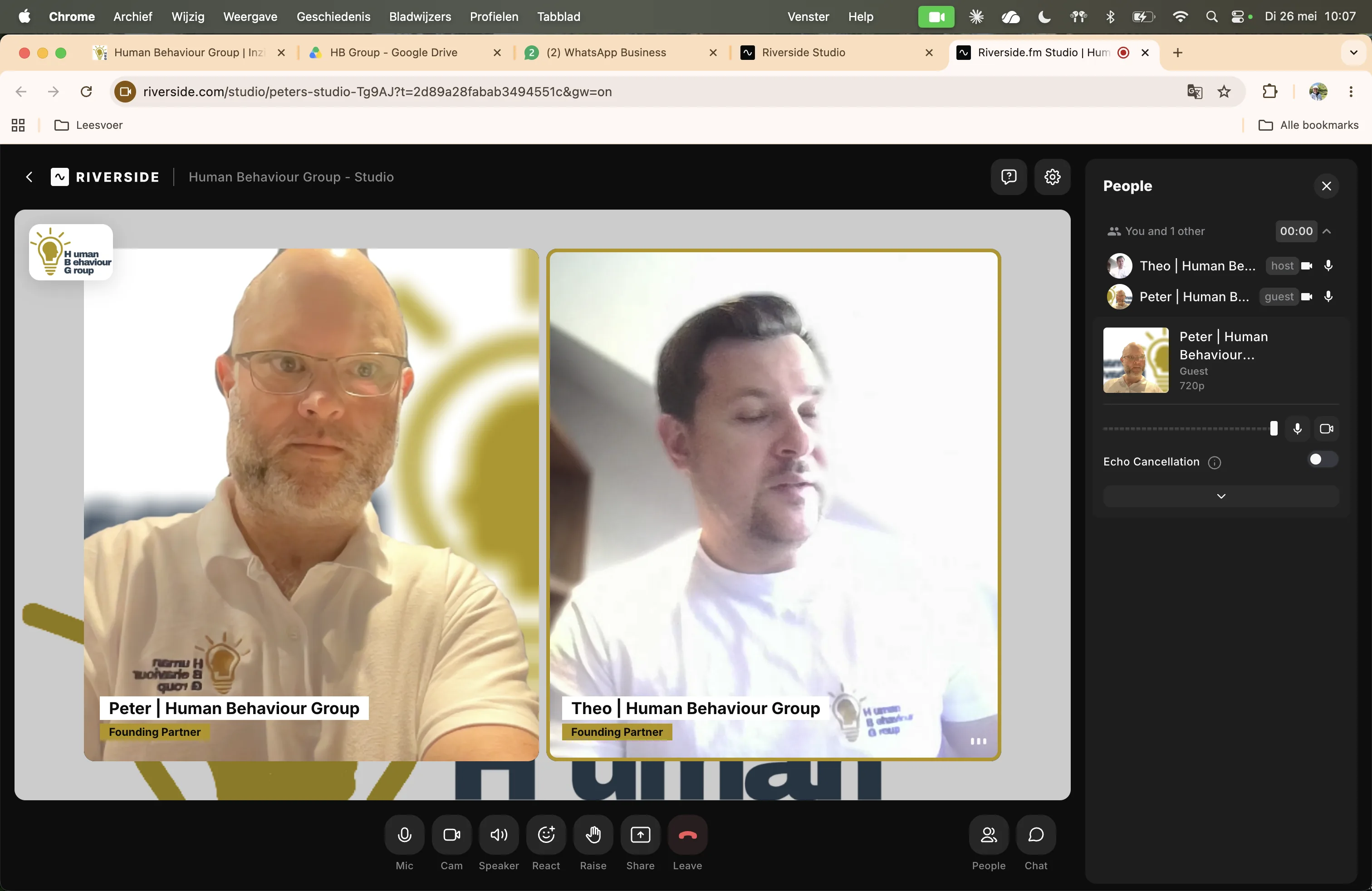Screen dimensions: 1372x891
Task: Open Alle bookmarks folder
Action: click(x=1308, y=125)
